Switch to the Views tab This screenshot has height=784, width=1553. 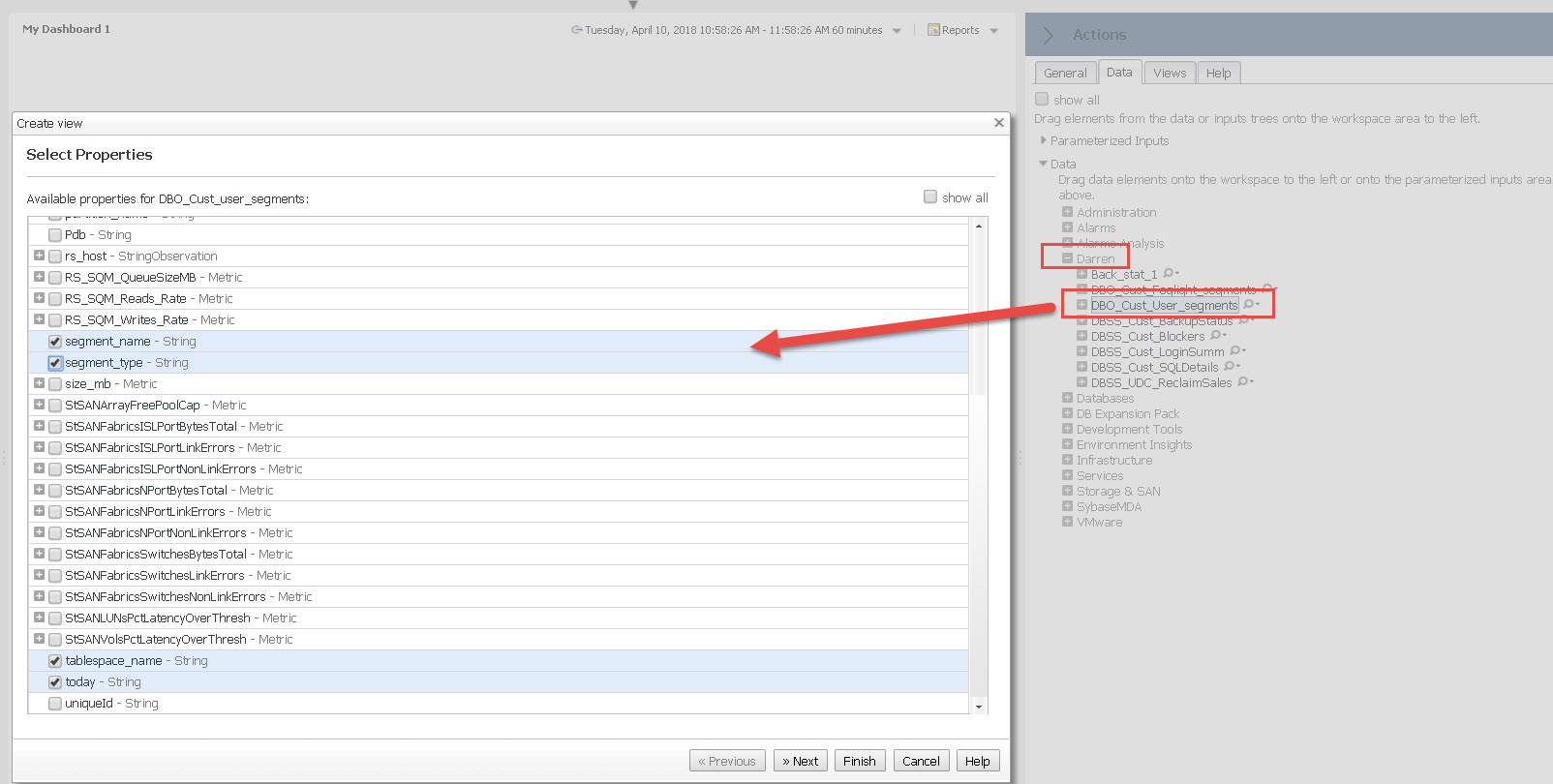pyautogui.click(x=1169, y=73)
